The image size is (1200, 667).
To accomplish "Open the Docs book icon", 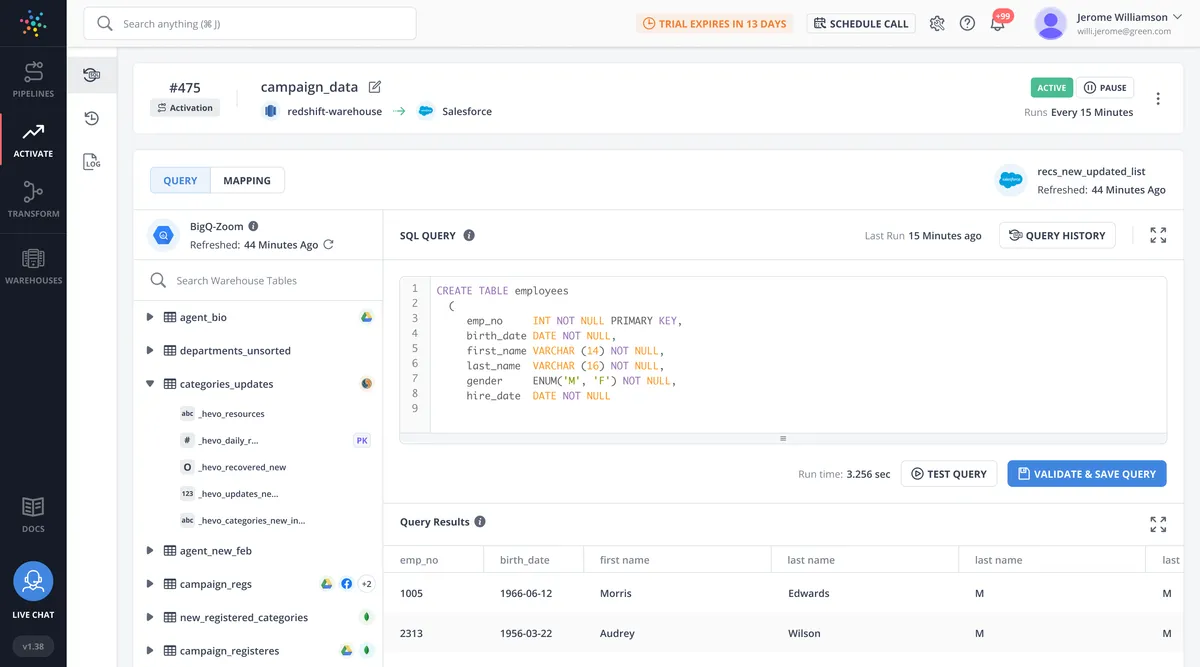I will [33, 513].
